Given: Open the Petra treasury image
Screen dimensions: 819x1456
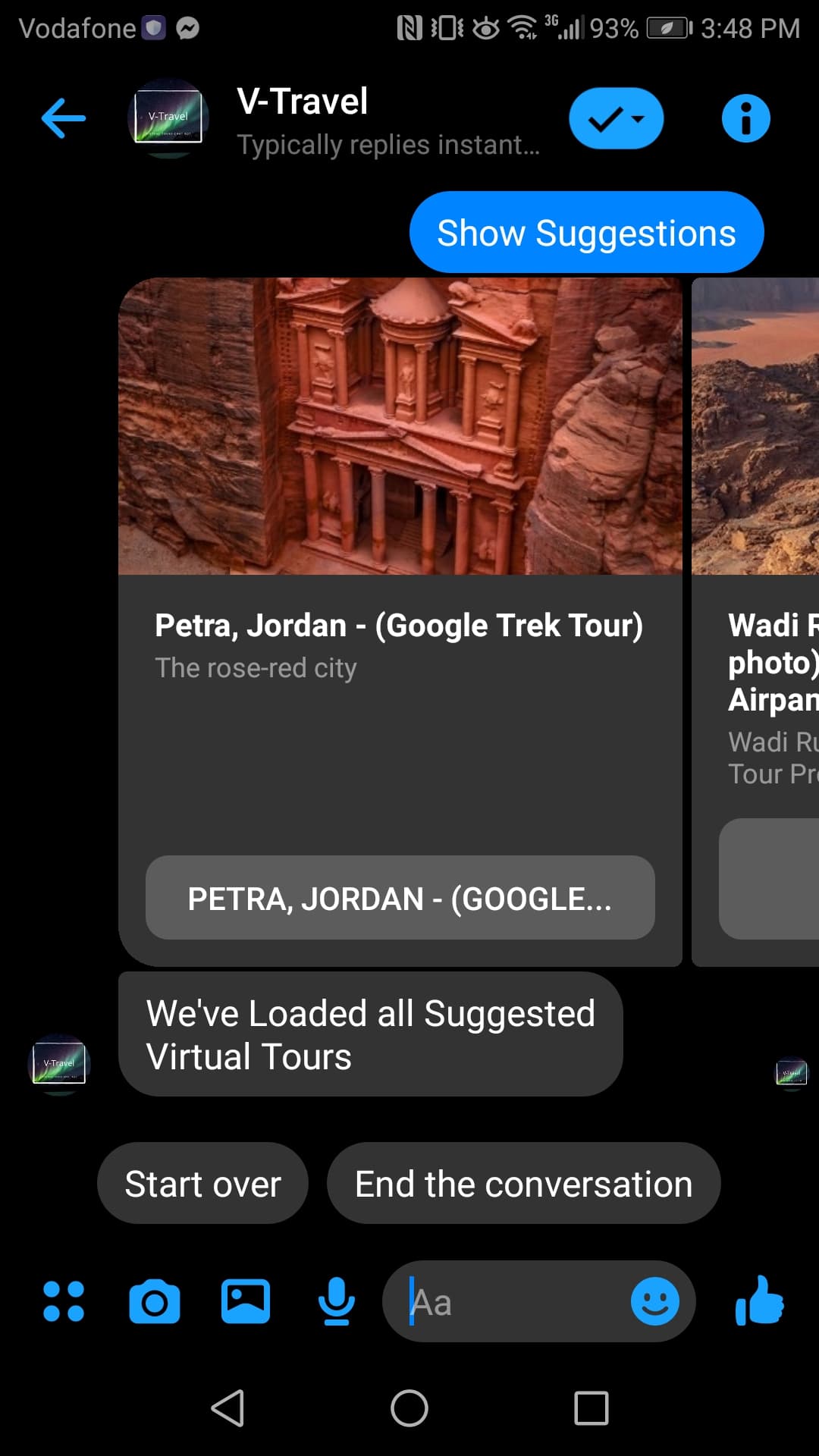Looking at the screenshot, I should pos(400,426).
